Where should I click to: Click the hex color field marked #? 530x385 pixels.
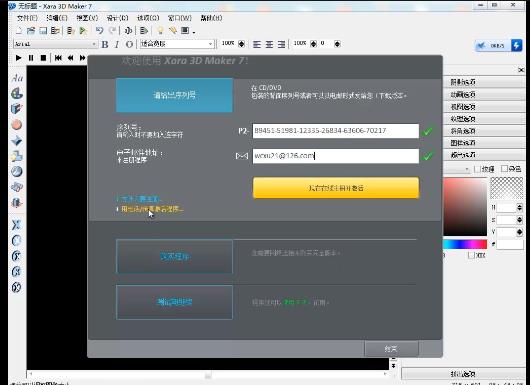pos(510,244)
